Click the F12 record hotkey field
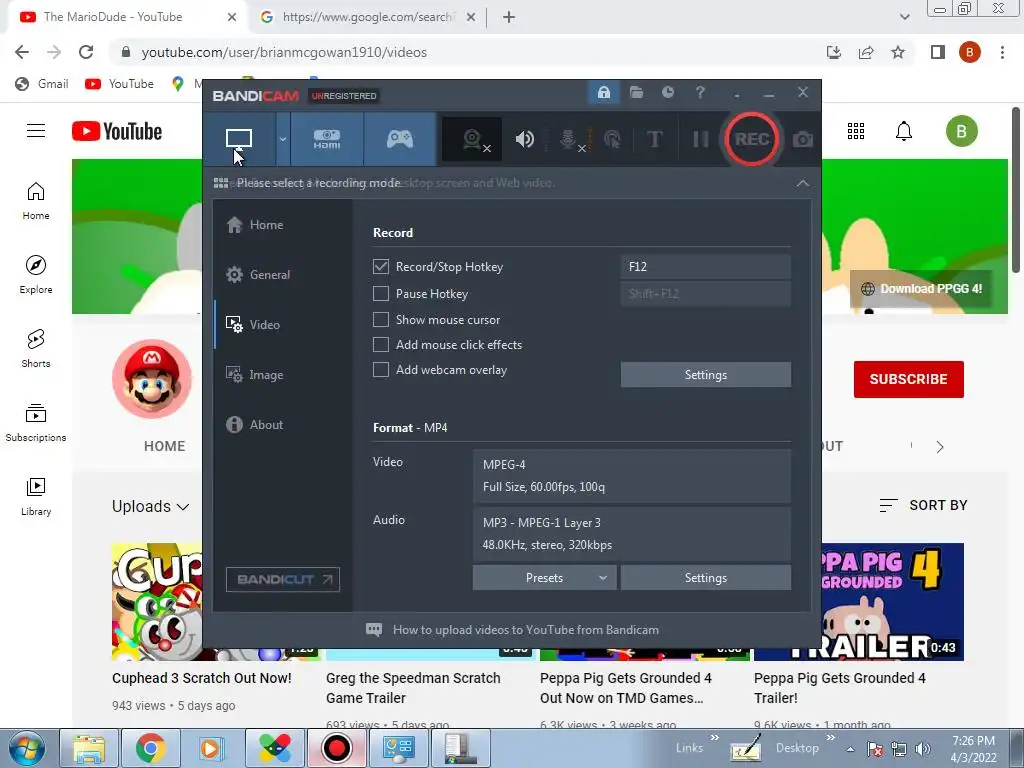Screen dimensions: 1024x768 click(705, 266)
